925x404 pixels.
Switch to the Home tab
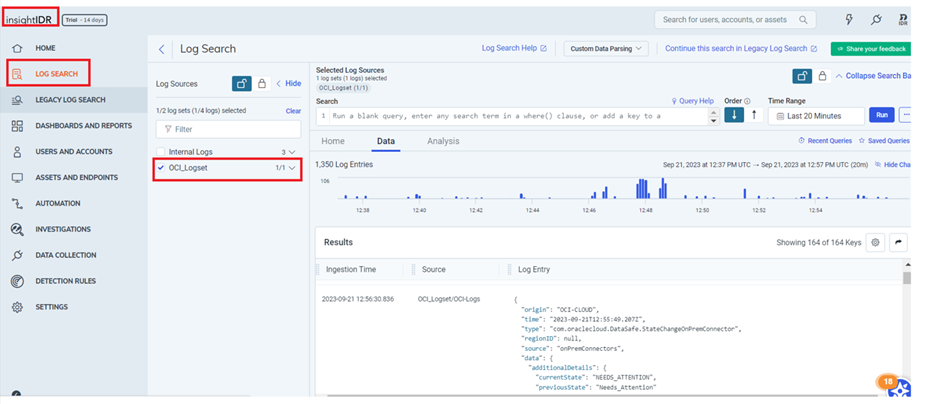[333, 142]
